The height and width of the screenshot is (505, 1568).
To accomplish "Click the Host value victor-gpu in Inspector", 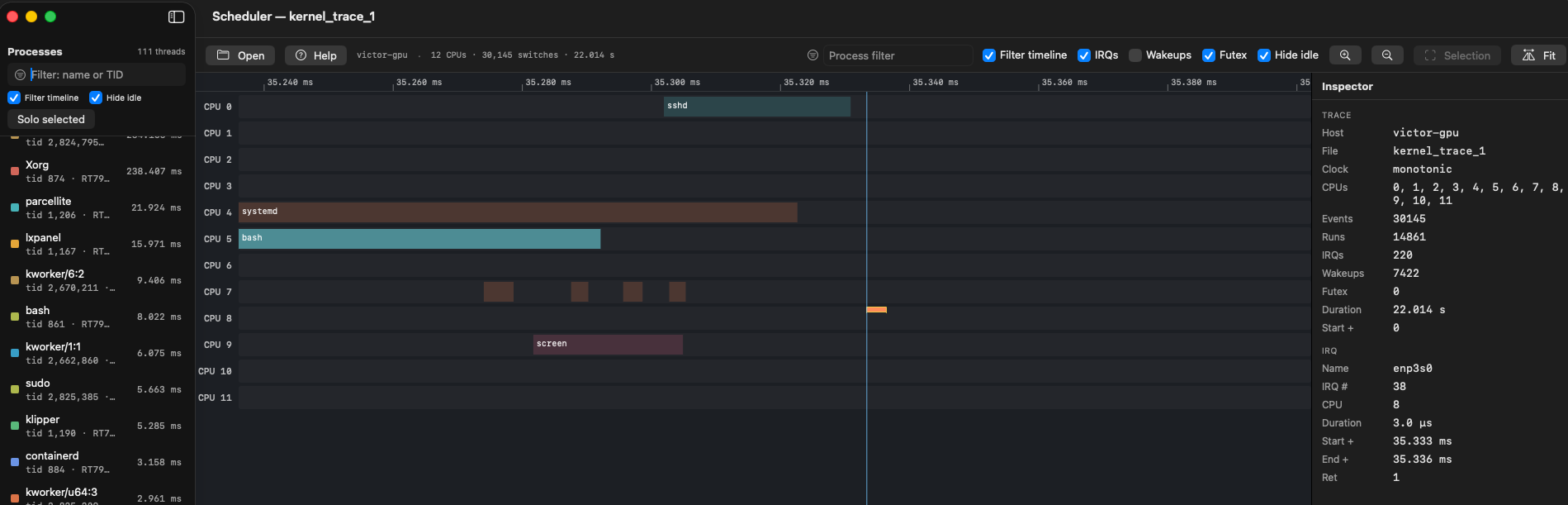I will tap(1425, 132).
